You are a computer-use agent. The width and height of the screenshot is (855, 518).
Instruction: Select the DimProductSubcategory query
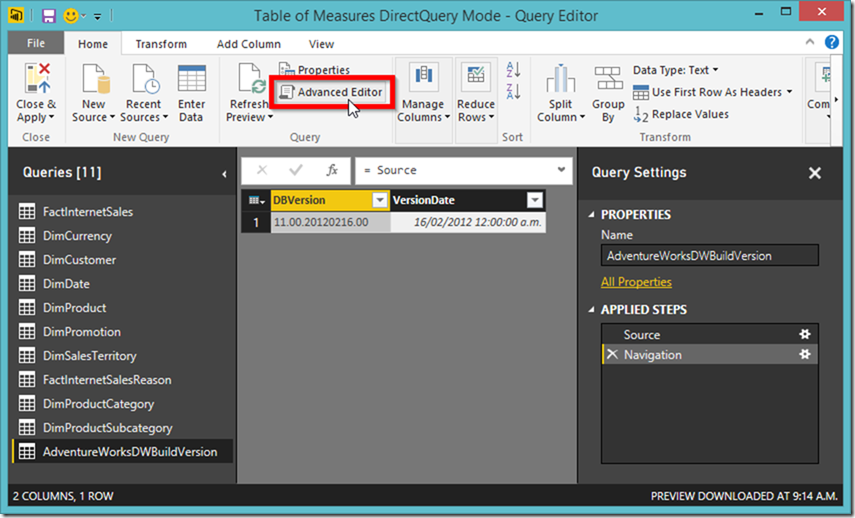123,427
